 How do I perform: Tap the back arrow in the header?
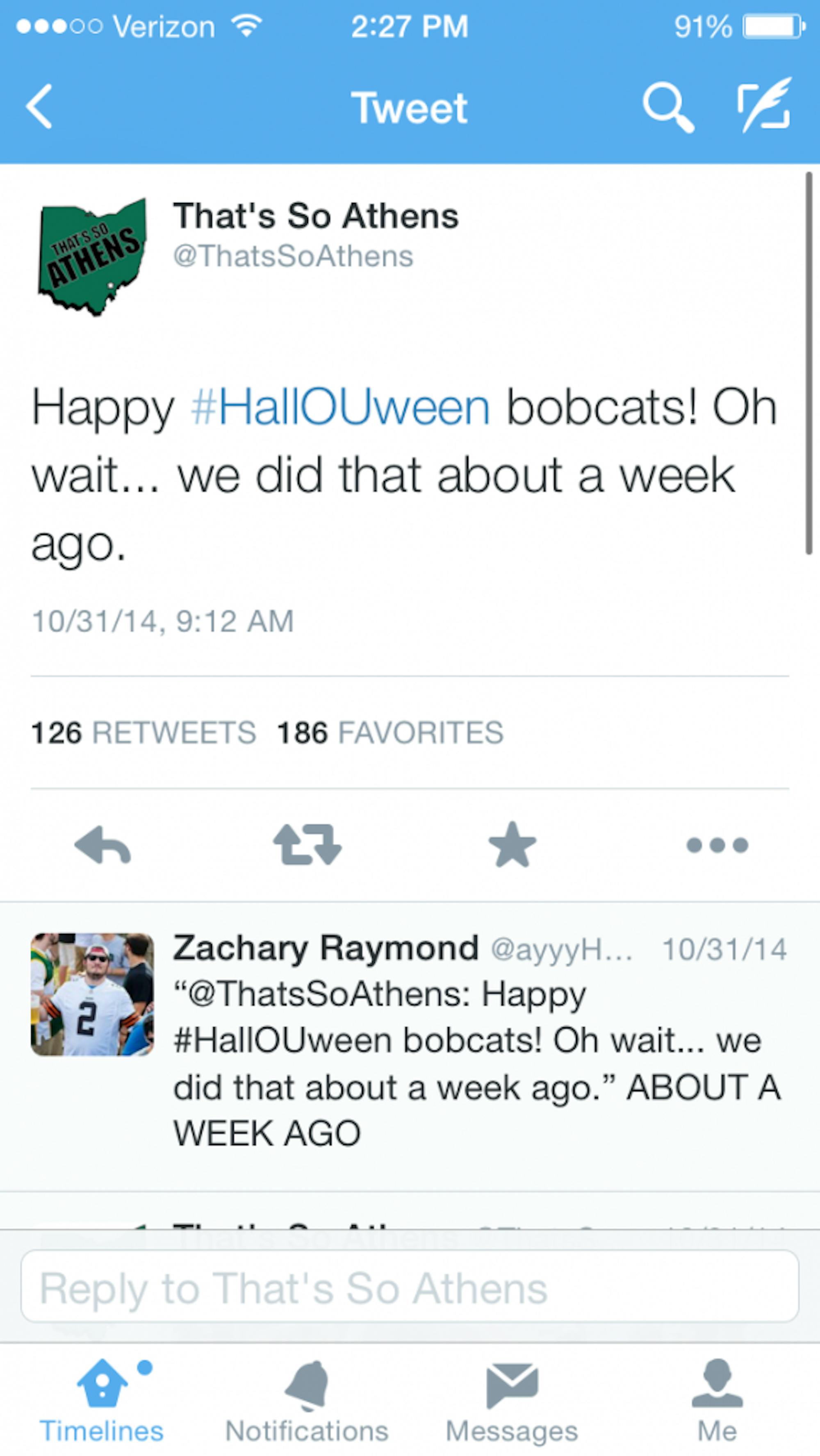40,106
